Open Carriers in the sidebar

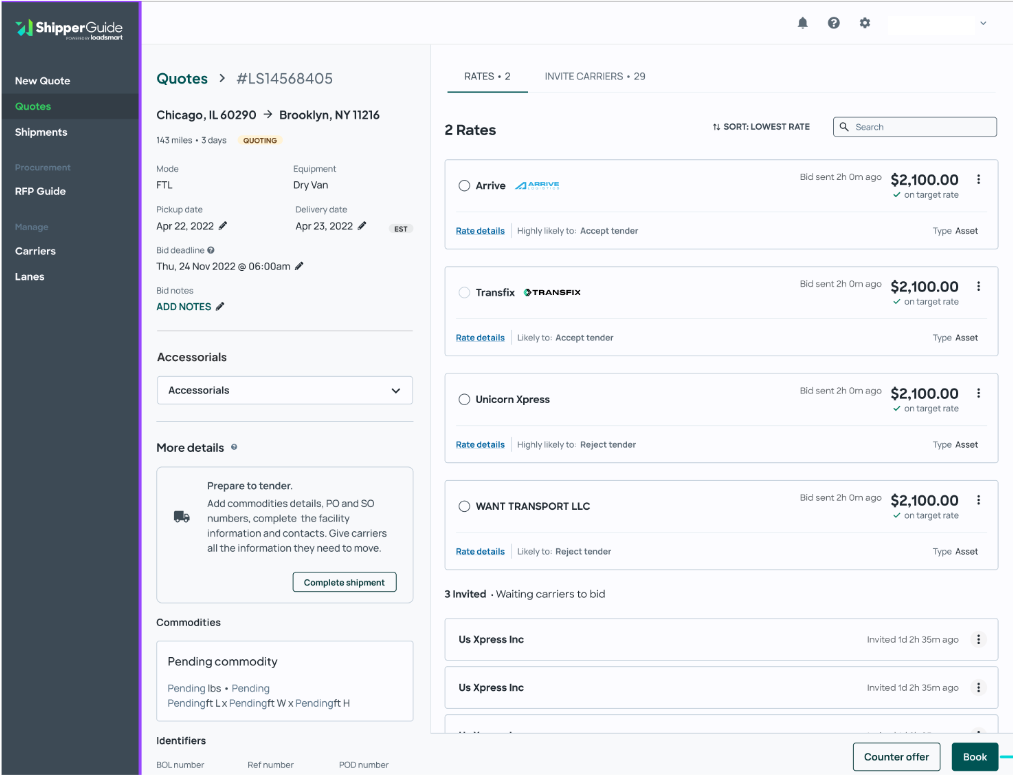(x=36, y=251)
